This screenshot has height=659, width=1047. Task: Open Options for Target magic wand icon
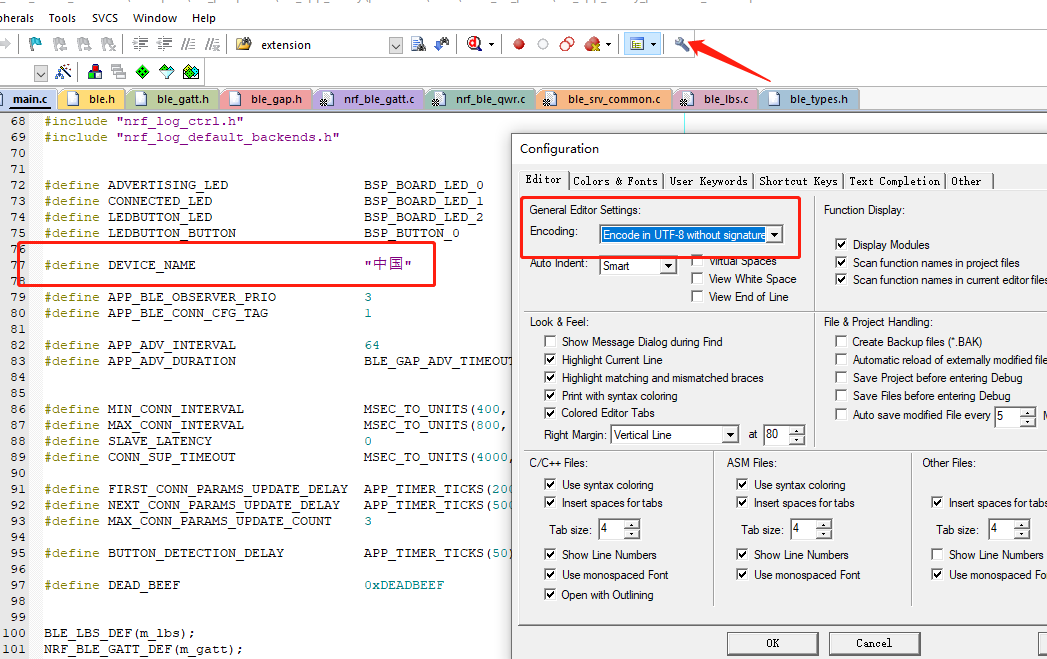pyautogui.click(x=63, y=71)
